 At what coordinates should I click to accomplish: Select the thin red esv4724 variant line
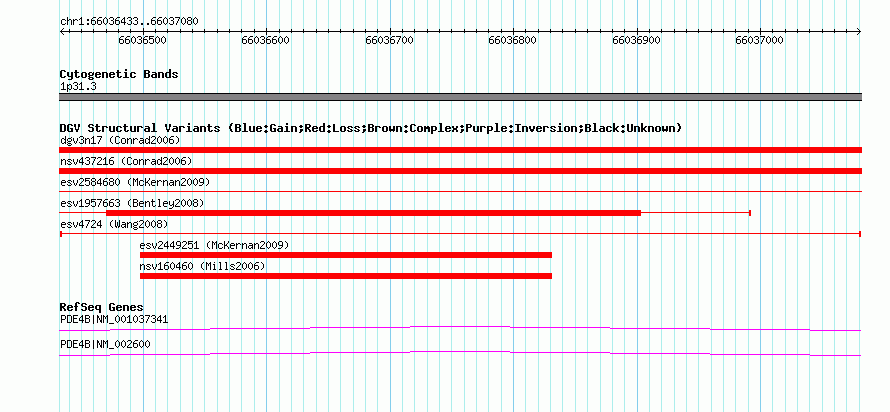coord(460,234)
